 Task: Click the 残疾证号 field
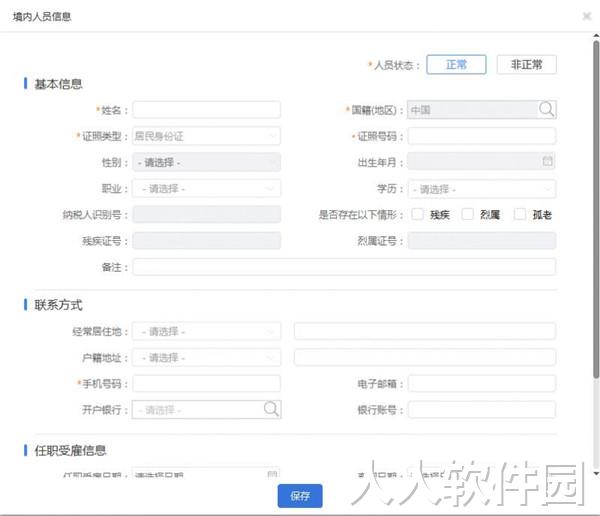207,240
